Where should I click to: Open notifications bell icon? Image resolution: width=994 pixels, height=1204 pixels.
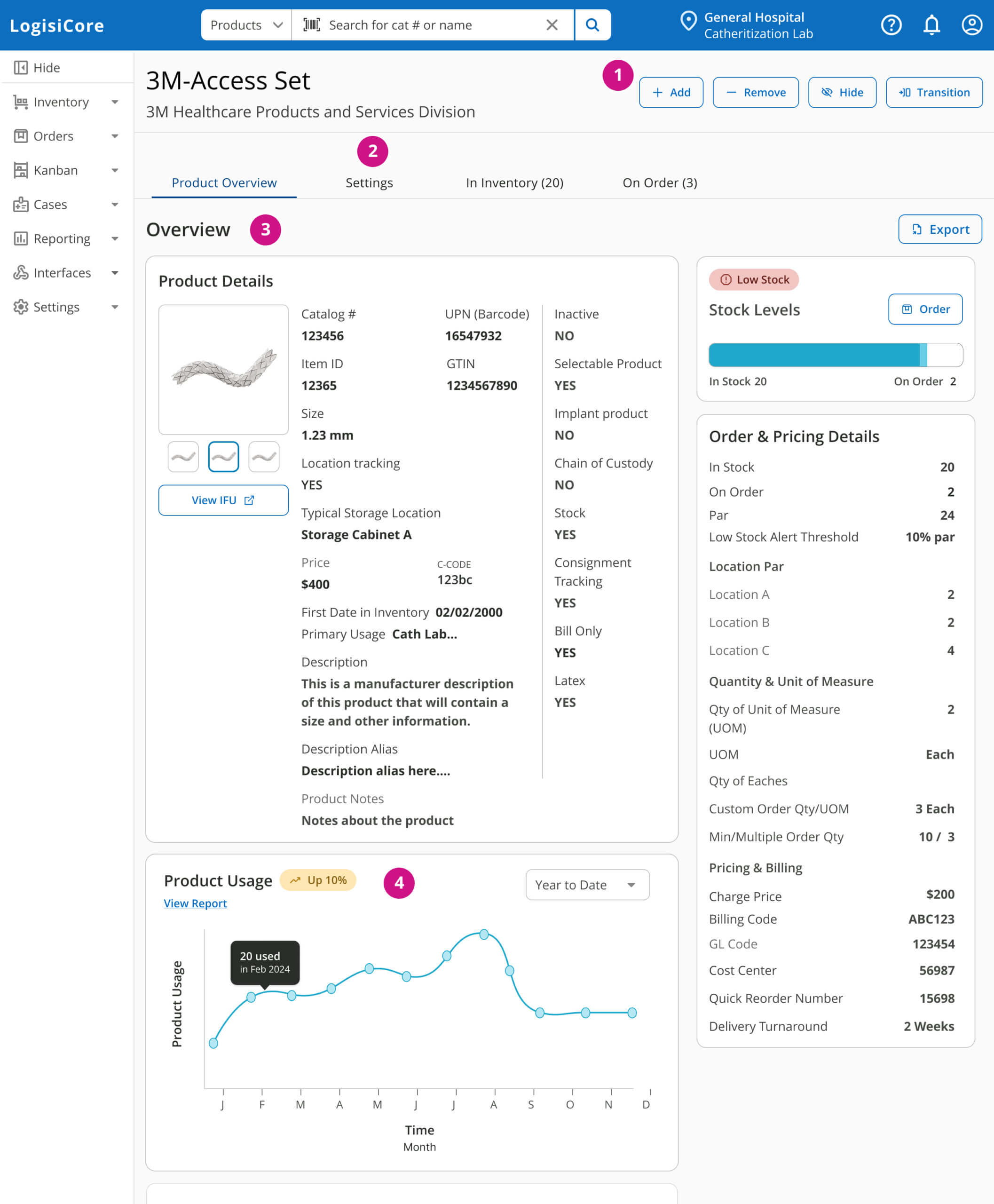coord(931,24)
